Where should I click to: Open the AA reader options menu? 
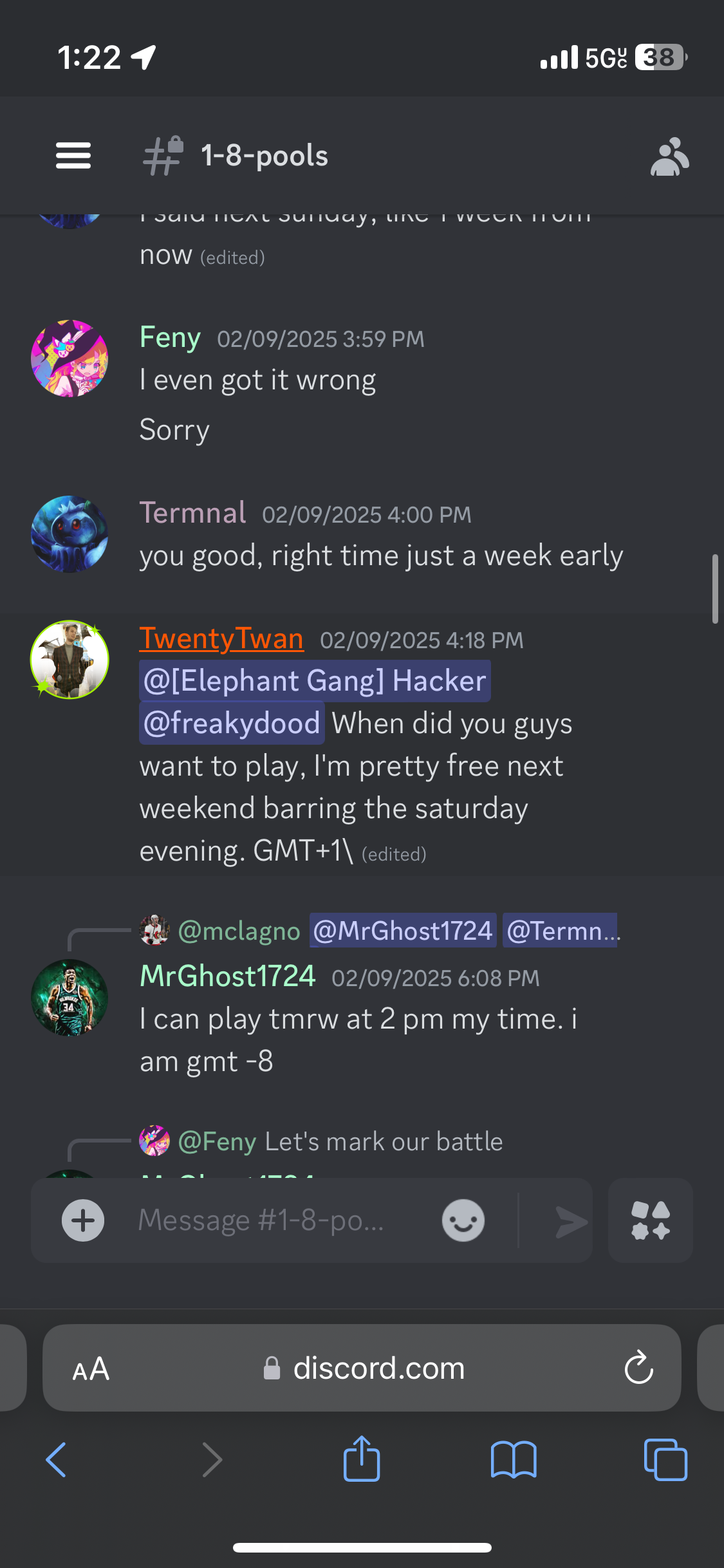tap(91, 1368)
